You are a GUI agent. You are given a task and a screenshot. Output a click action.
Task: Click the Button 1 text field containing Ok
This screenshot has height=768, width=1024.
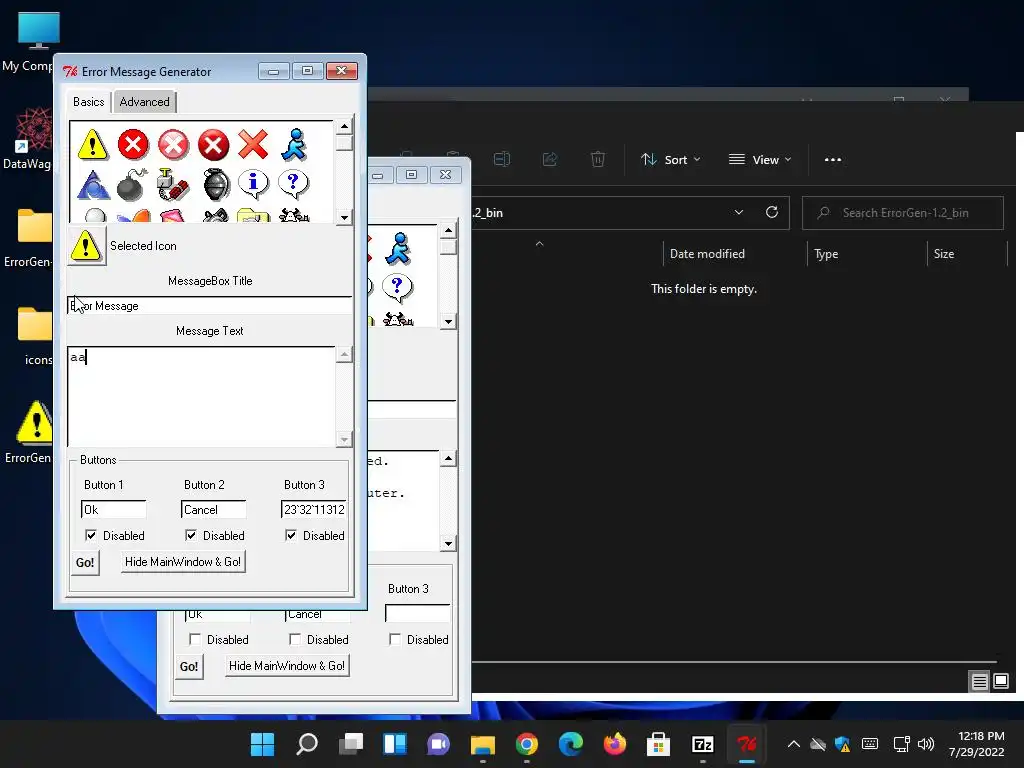(114, 509)
